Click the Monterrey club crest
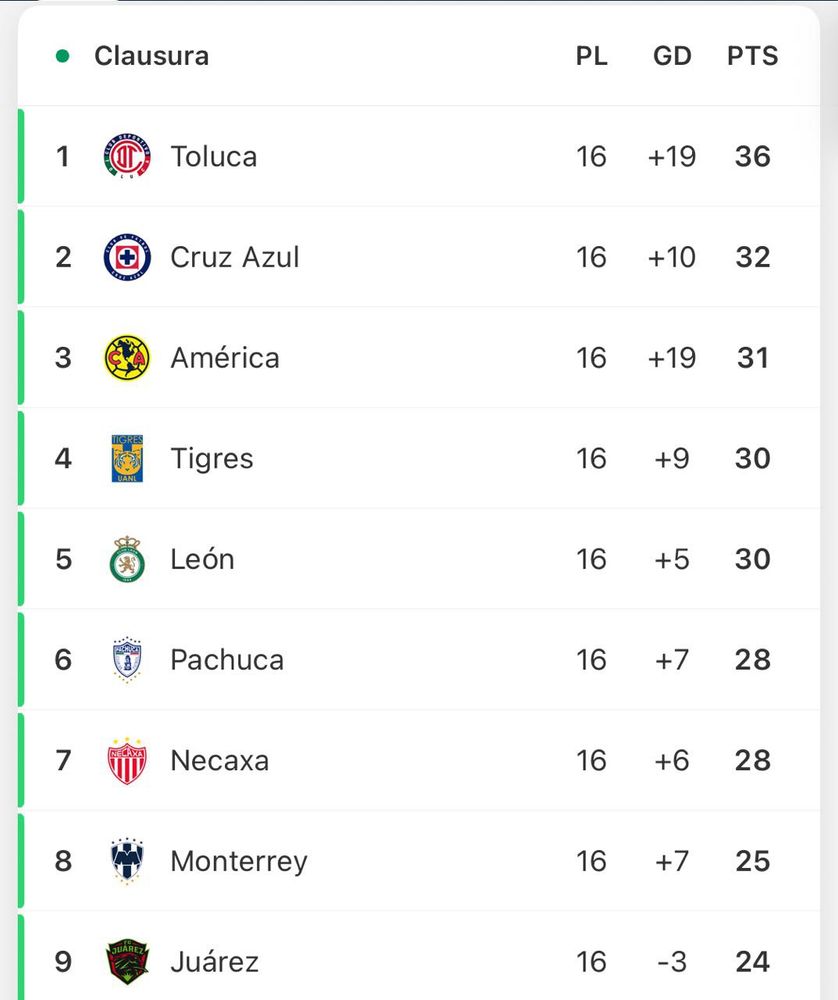 pyautogui.click(x=127, y=861)
